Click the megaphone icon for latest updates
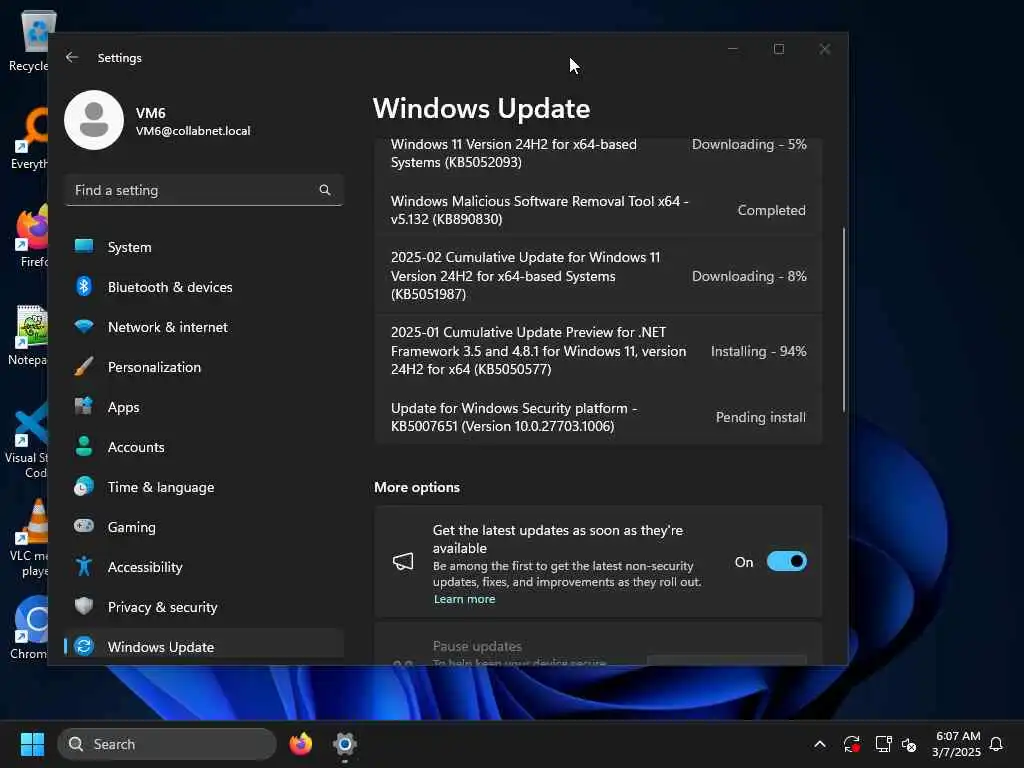The height and width of the screenshot is (768, 1024). tap(403, 562)
